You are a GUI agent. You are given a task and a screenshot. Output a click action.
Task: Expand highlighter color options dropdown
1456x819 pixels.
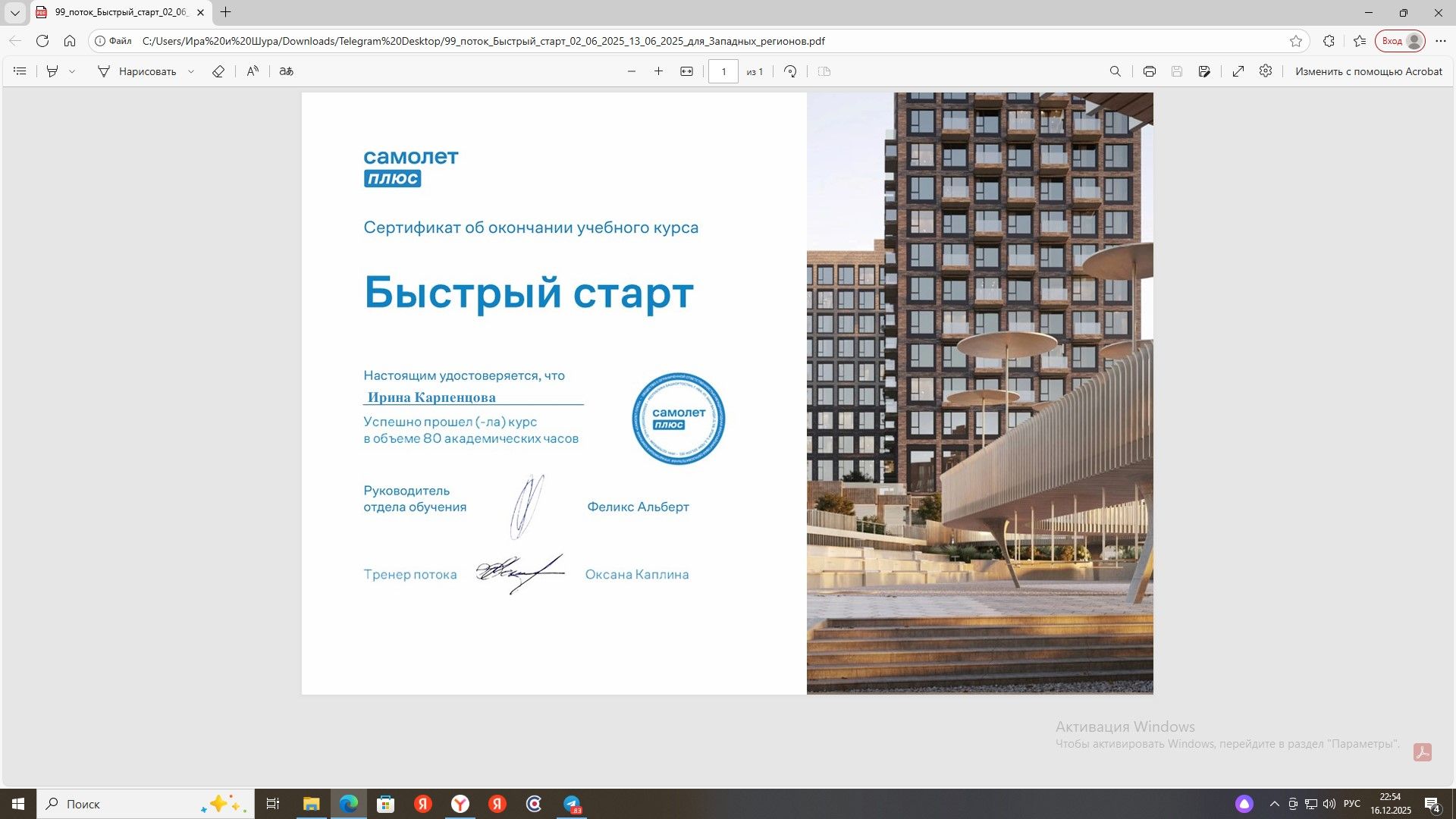pyautogui.click(x=72, y=71)
